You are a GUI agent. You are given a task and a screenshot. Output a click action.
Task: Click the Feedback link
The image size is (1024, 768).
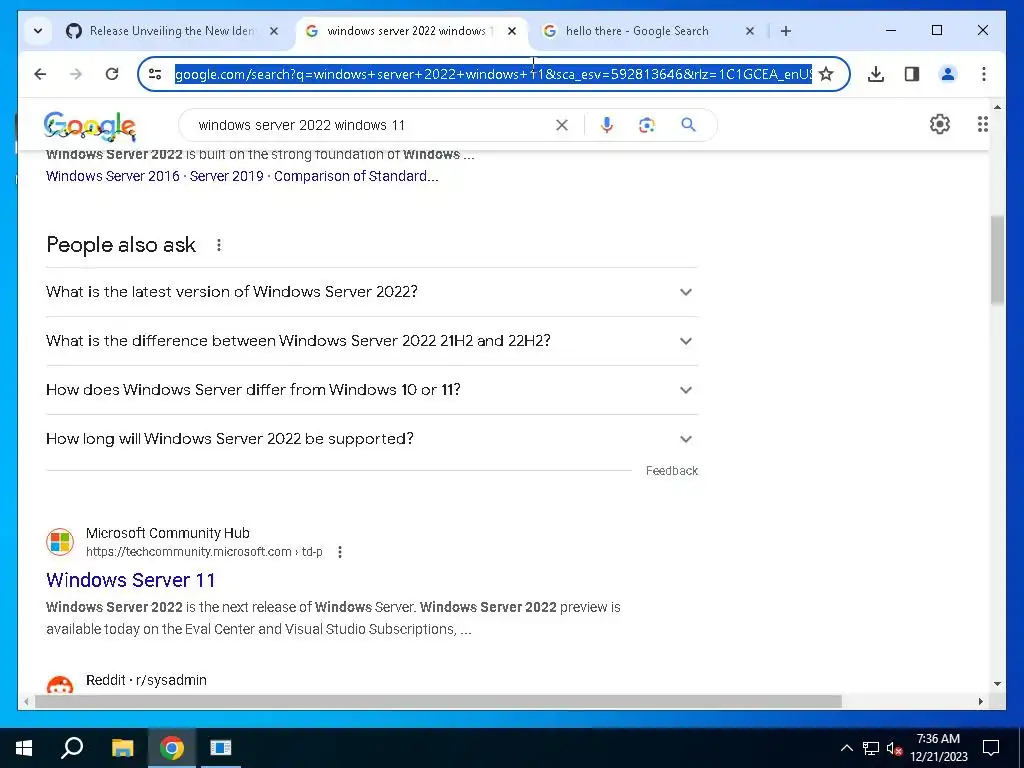(x=671, y=471)
